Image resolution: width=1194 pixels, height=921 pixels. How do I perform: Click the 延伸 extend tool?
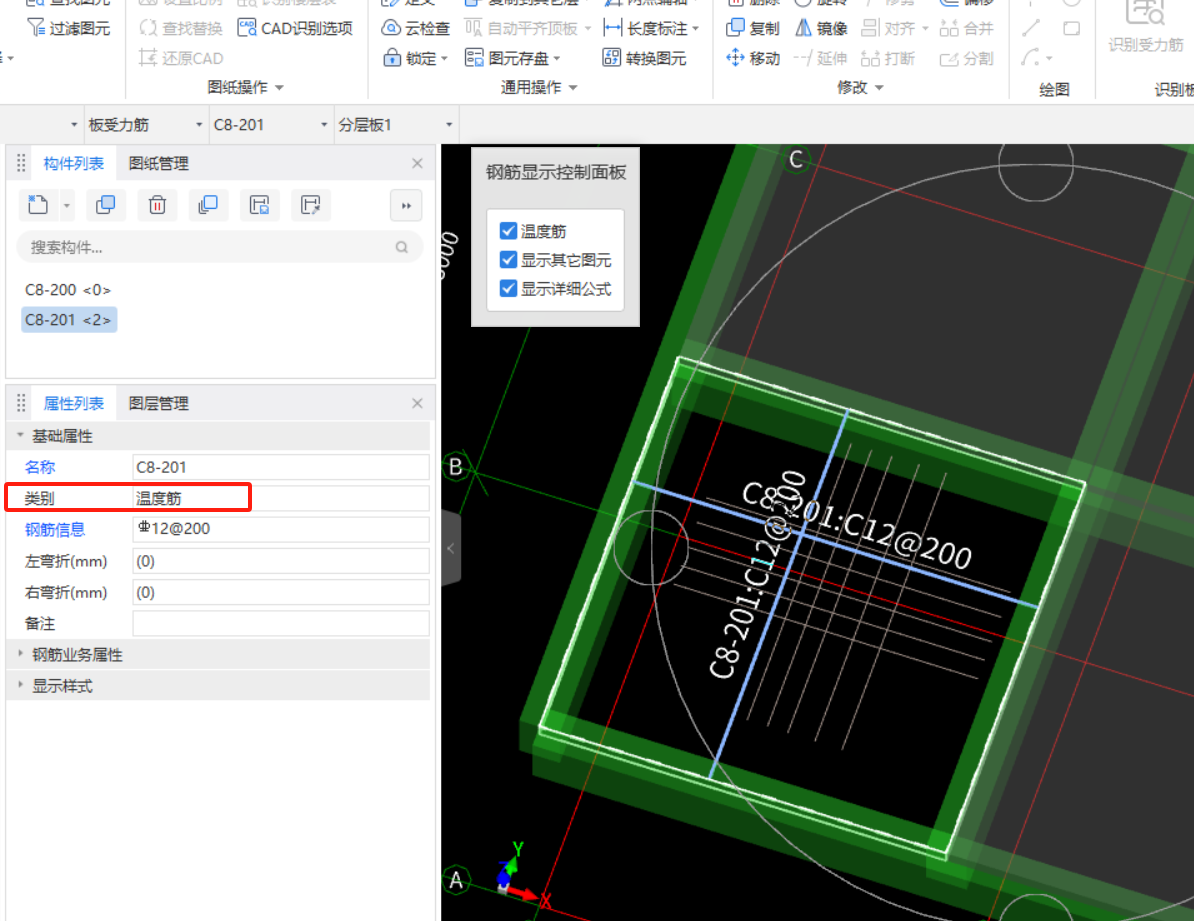(x=821, y=58)
